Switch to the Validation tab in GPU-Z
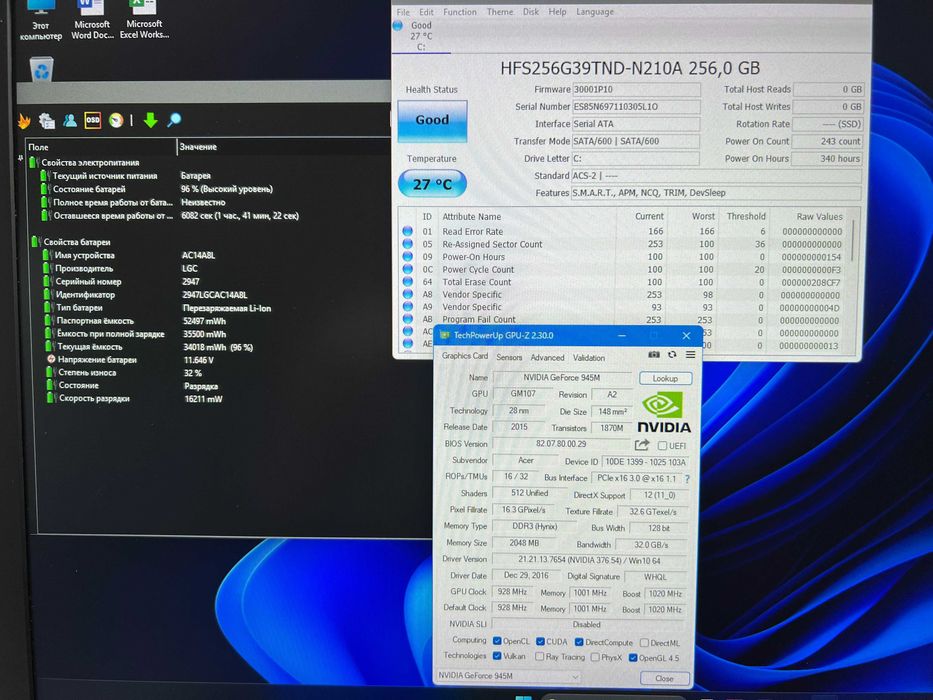The image size is (933, 700). 588,358
